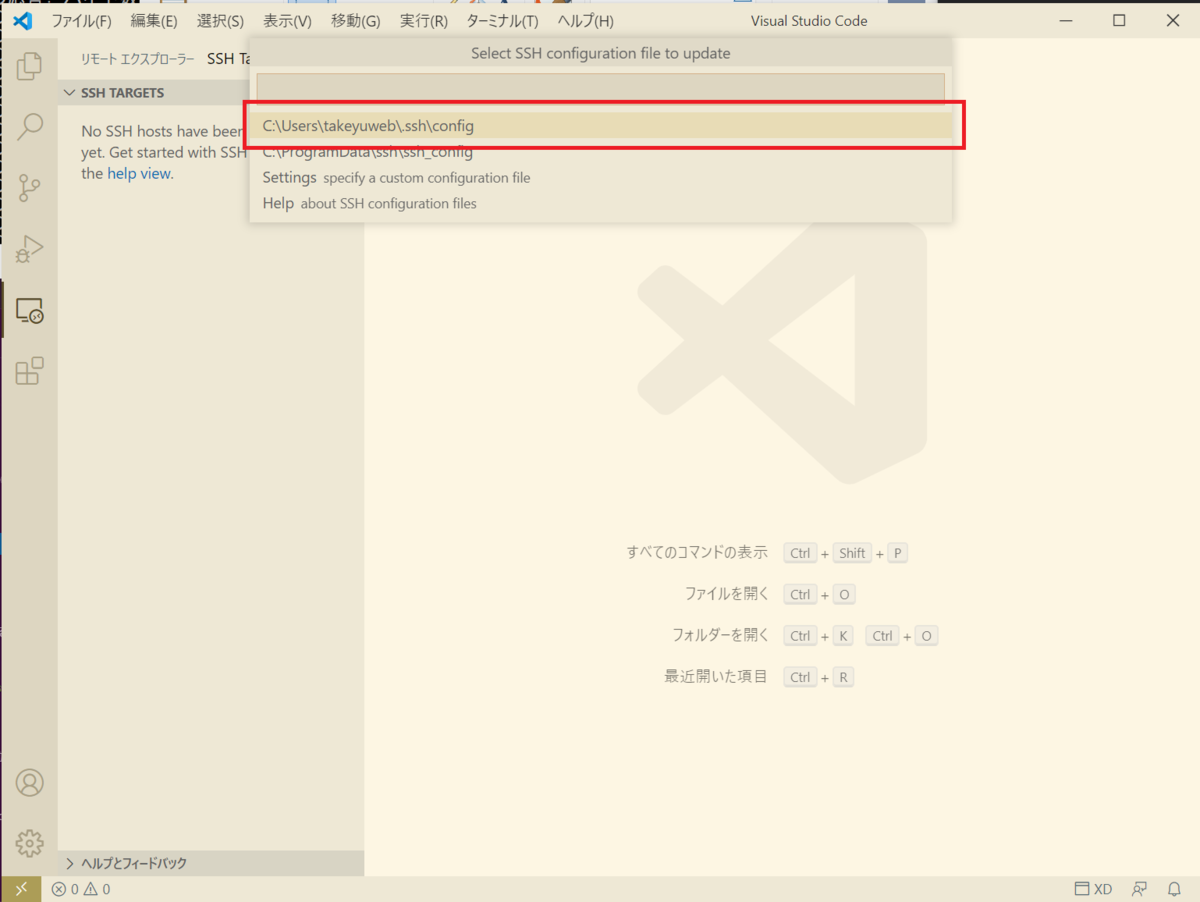The height and width of the screenshot is (902, 1200).
Task: Collapse the SSH TARGETS section
Action: (69, 92)
